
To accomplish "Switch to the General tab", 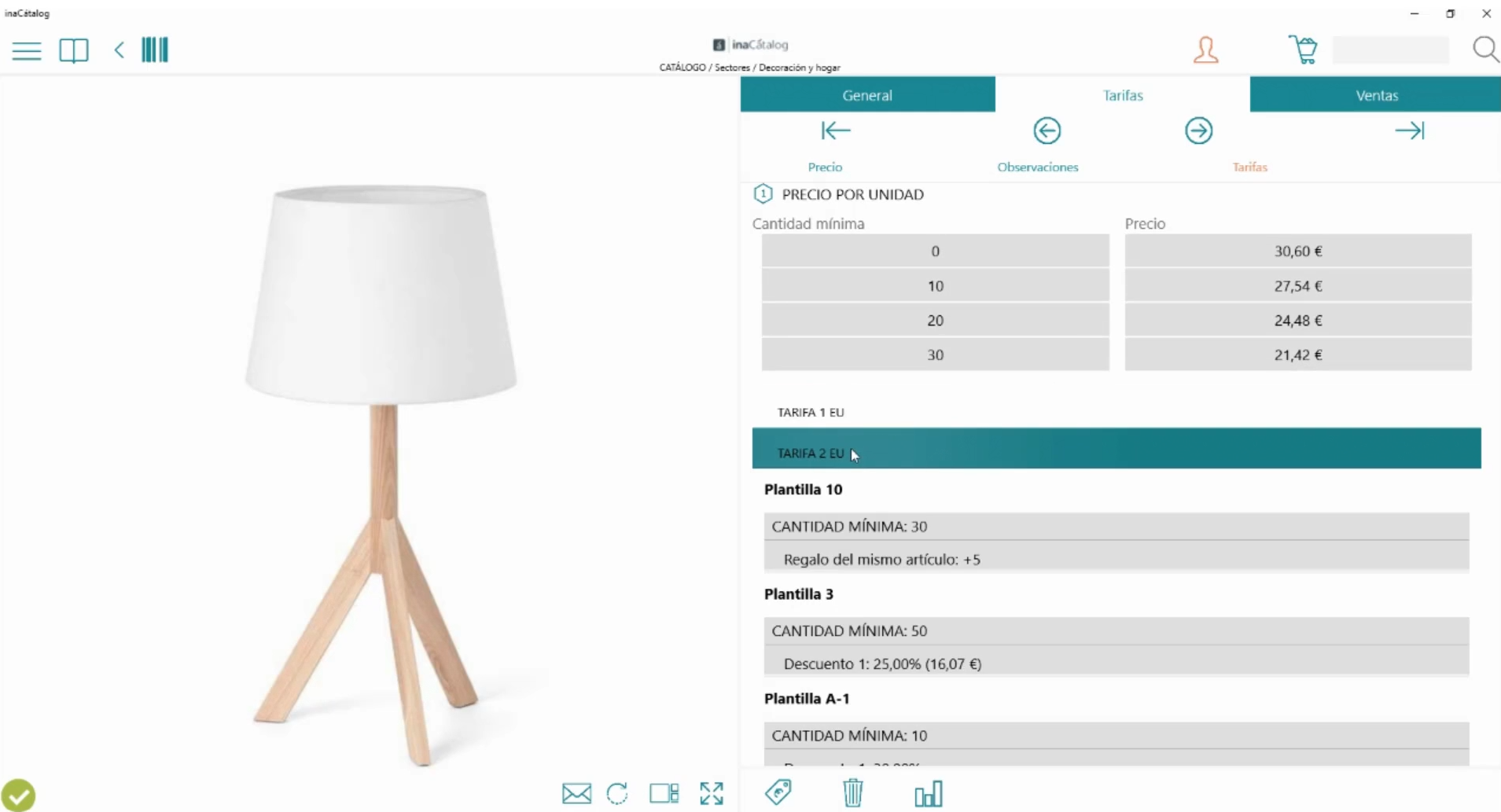I will (x=867, y=95).
